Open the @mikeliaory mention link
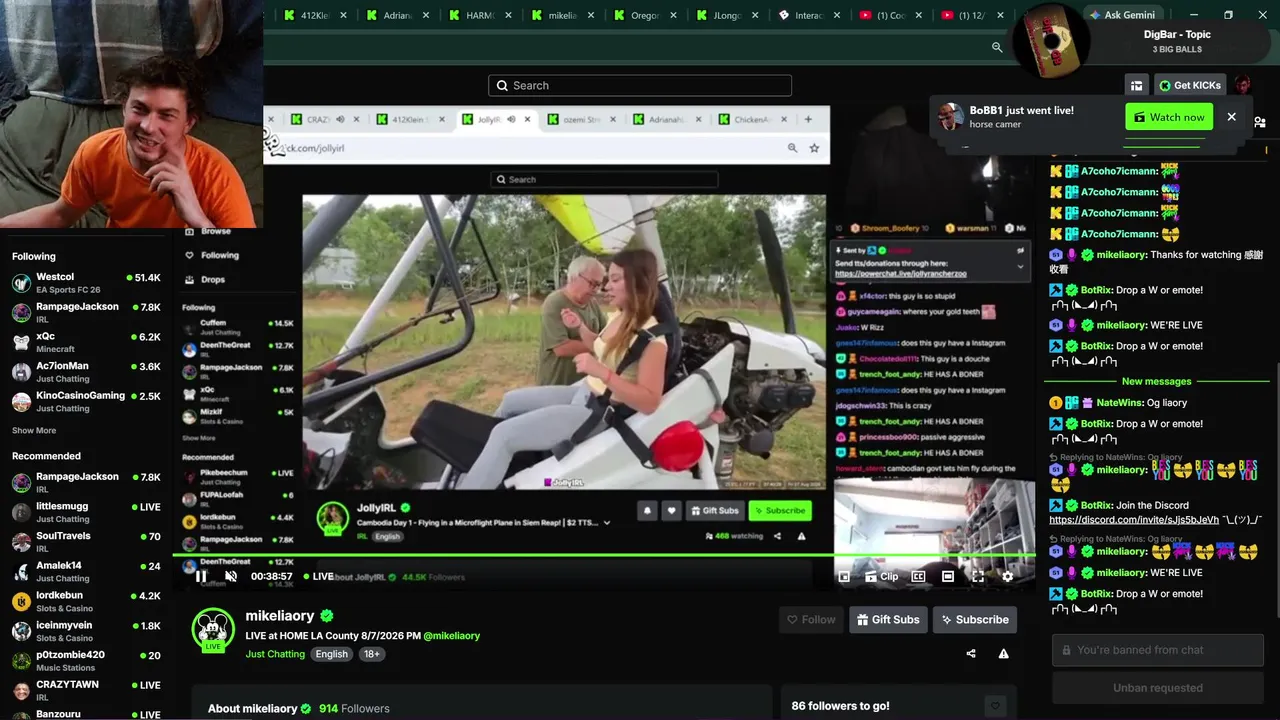Viewport: 1280px width, 720px height. click(451, 636)
